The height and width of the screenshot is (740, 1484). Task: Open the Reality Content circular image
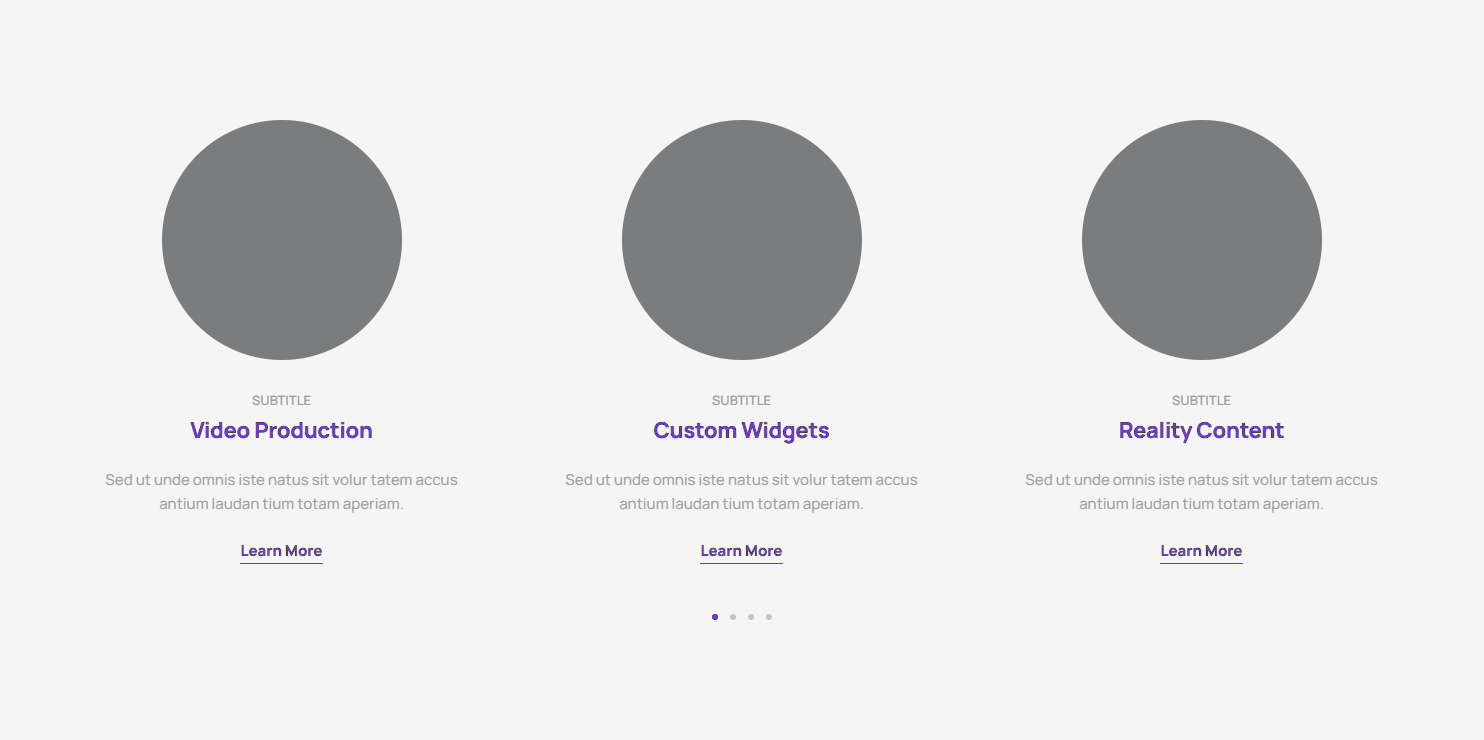tap(1202, 240)
